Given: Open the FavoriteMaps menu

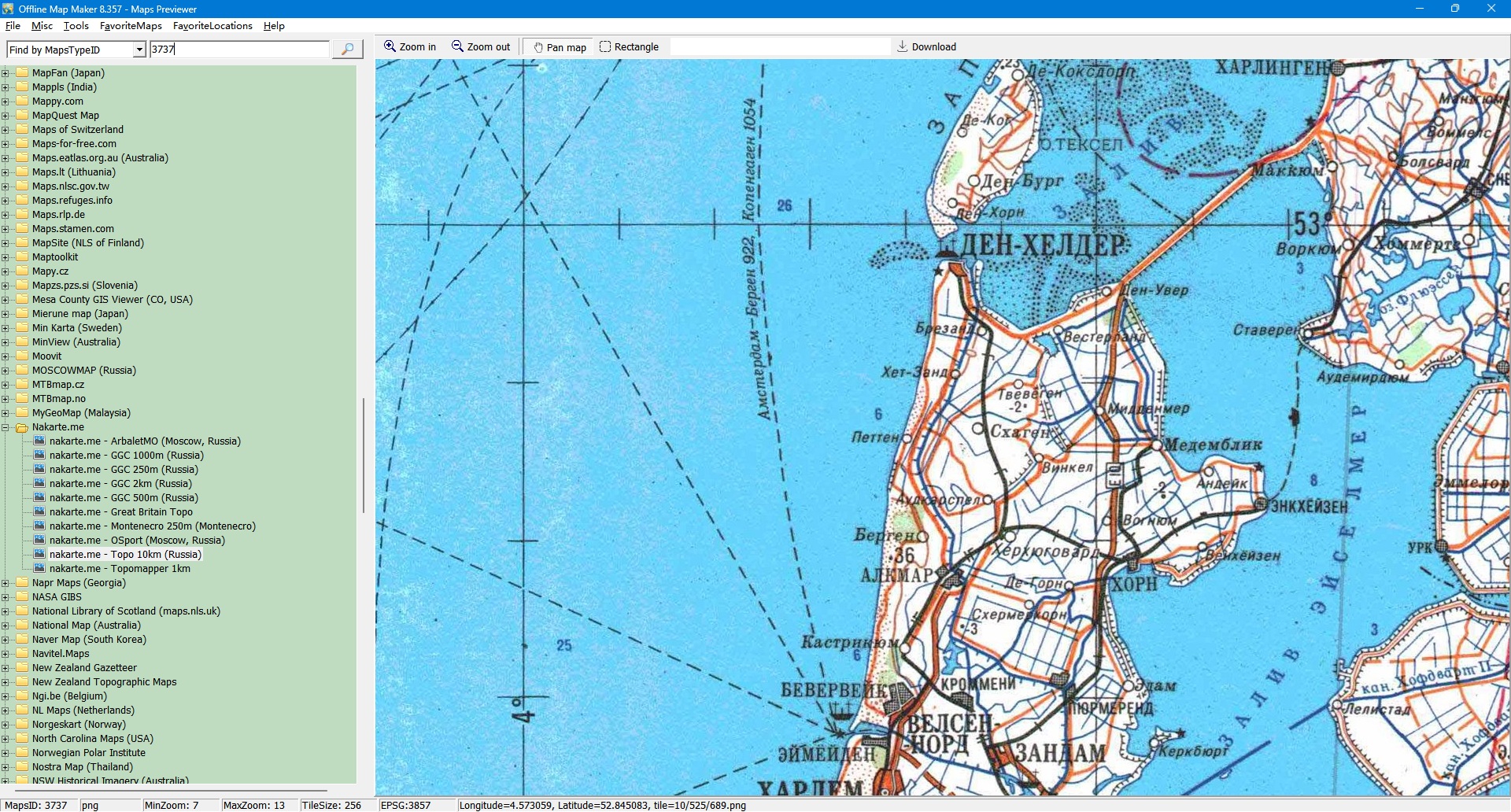Looking at the screenshot, I should 131,26.
